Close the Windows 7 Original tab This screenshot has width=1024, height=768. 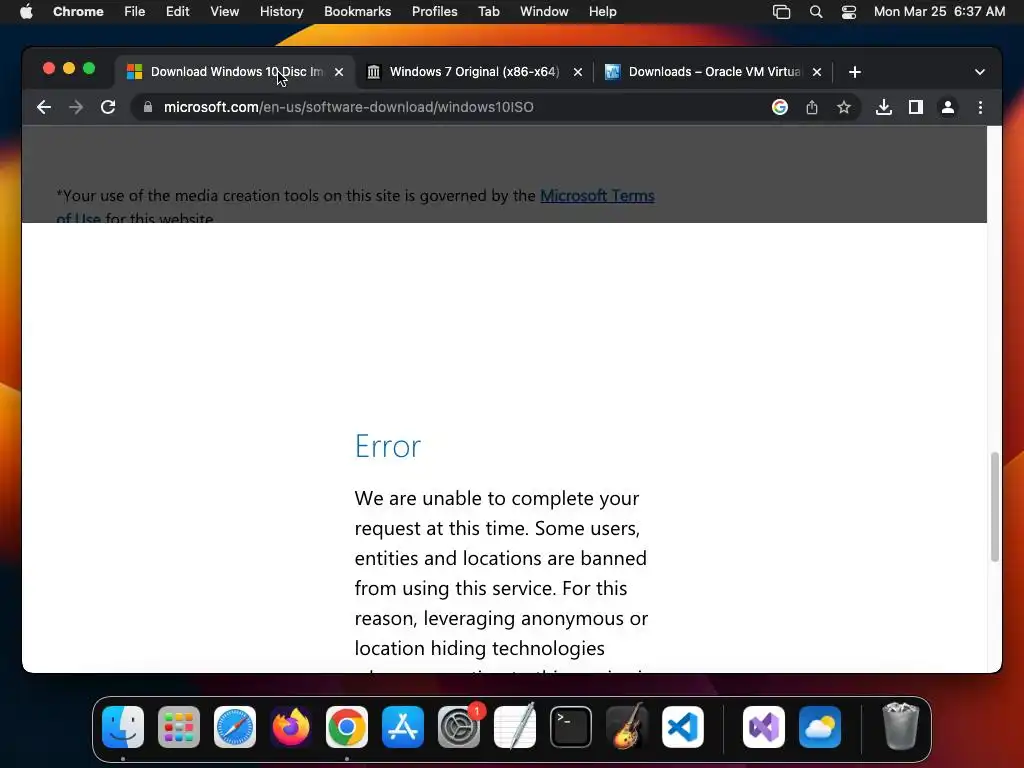click(x=578, y=72)
